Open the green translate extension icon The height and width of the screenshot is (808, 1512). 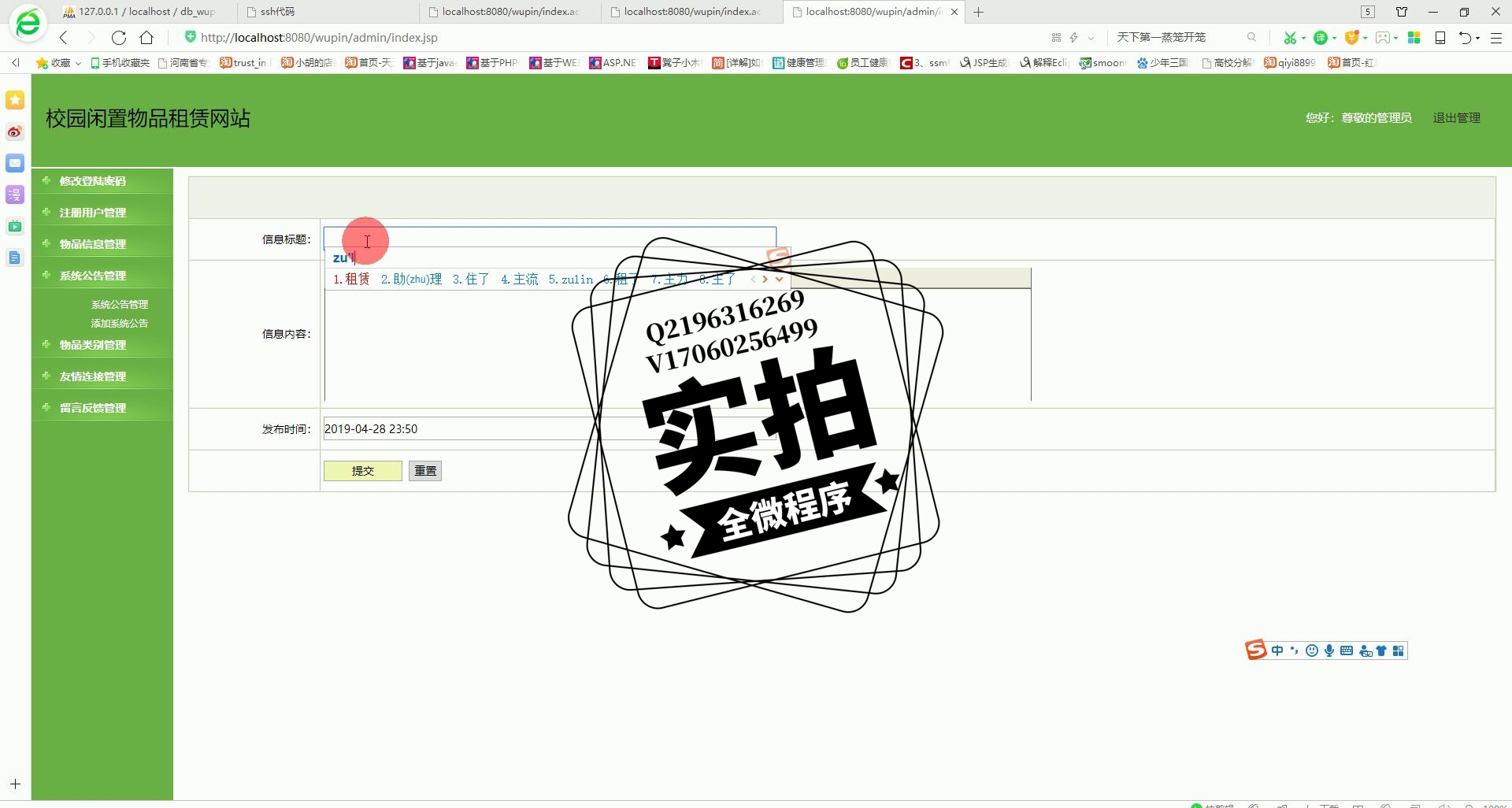pyautogui.click(x=1321, y=38)
